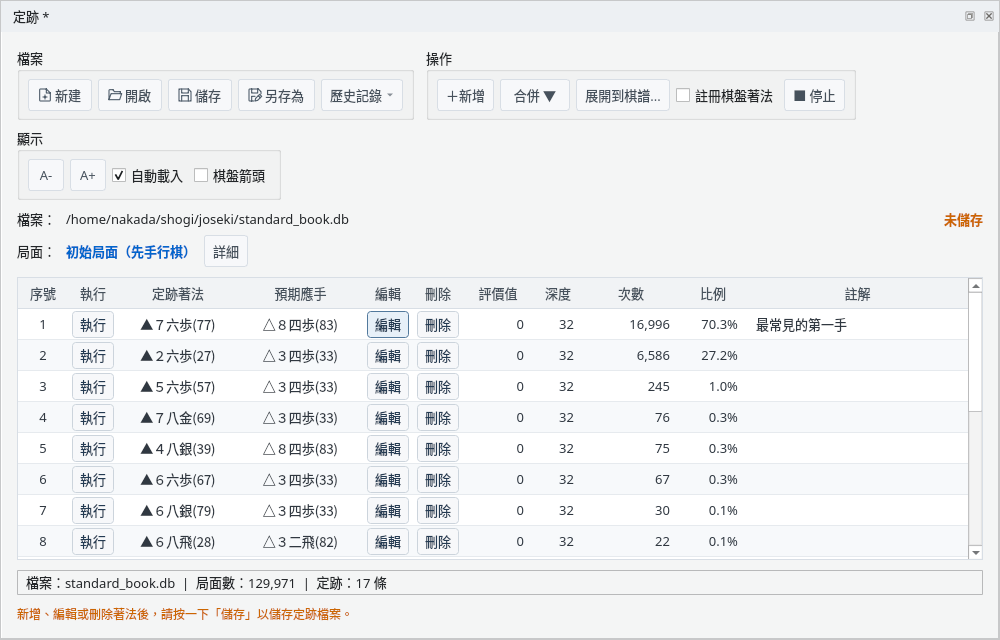Edit row 5 move ▲４八銀(39)
This screenshot has height=640, width=1000.
click(388, 449)
